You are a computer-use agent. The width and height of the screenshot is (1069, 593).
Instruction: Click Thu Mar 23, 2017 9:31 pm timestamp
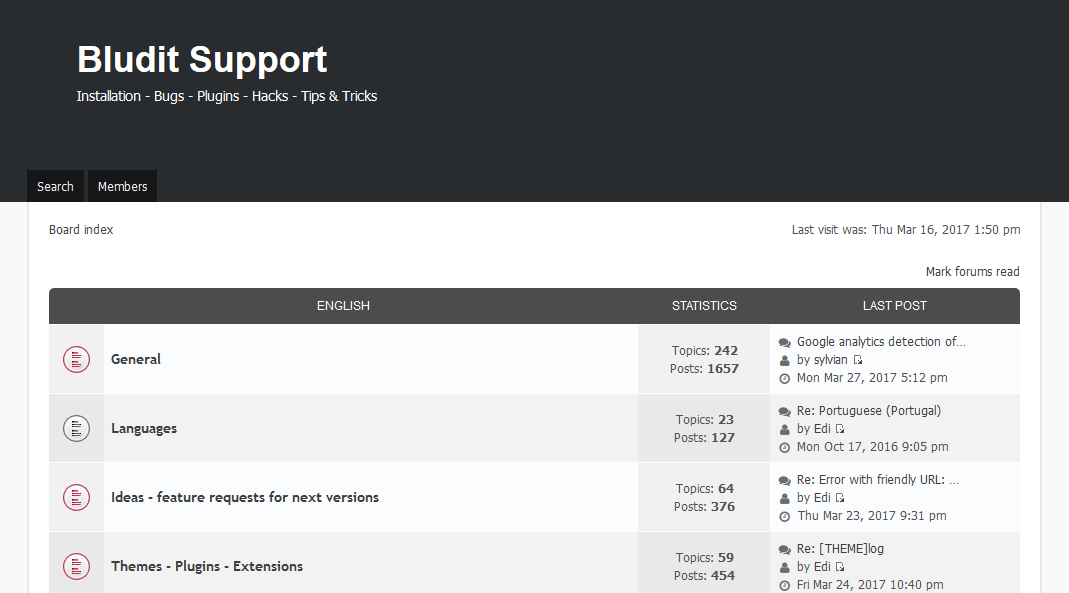coord(872,515)
